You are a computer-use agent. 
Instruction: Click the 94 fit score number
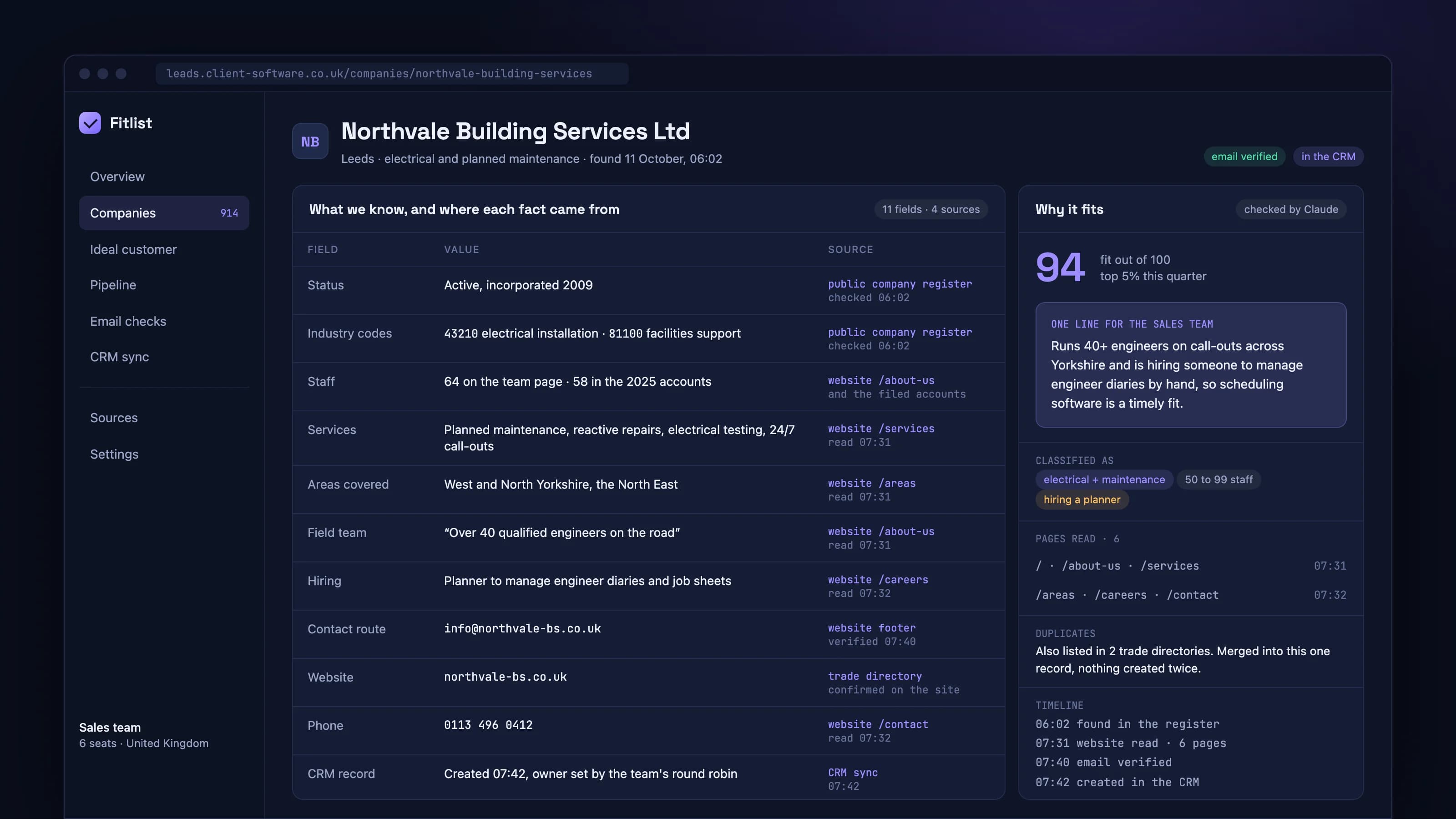[x=1060, y=268]
